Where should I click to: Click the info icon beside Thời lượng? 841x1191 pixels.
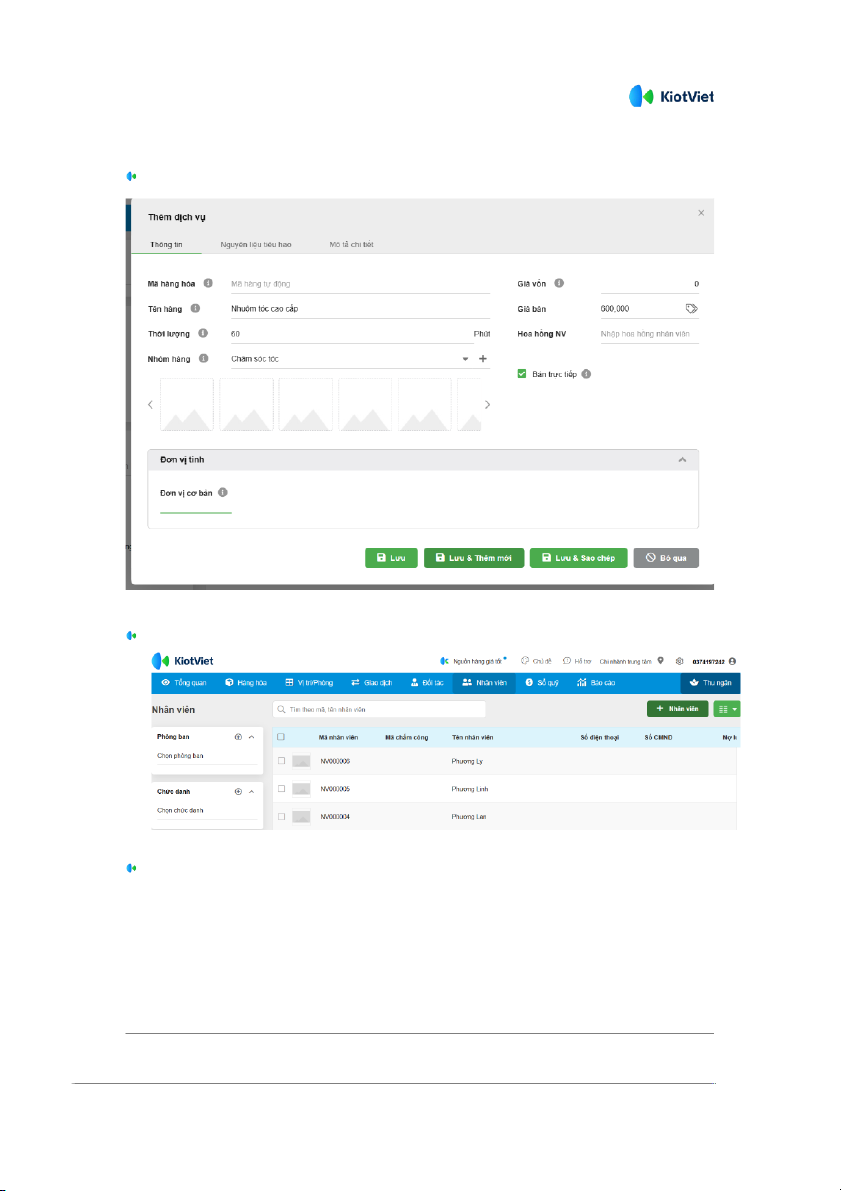point(203,333)
